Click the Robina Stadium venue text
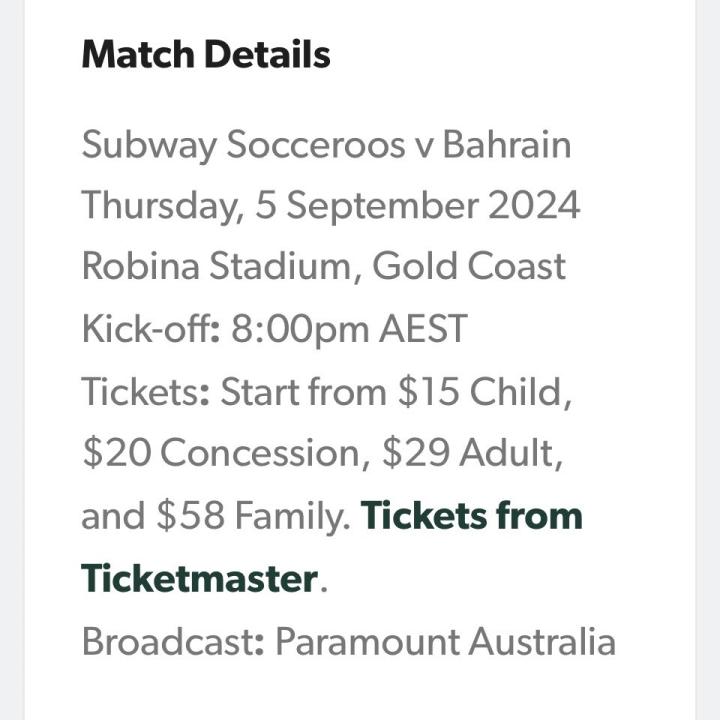Image resolution: width=720 pixels, height=720 pixels. (220, 267)
